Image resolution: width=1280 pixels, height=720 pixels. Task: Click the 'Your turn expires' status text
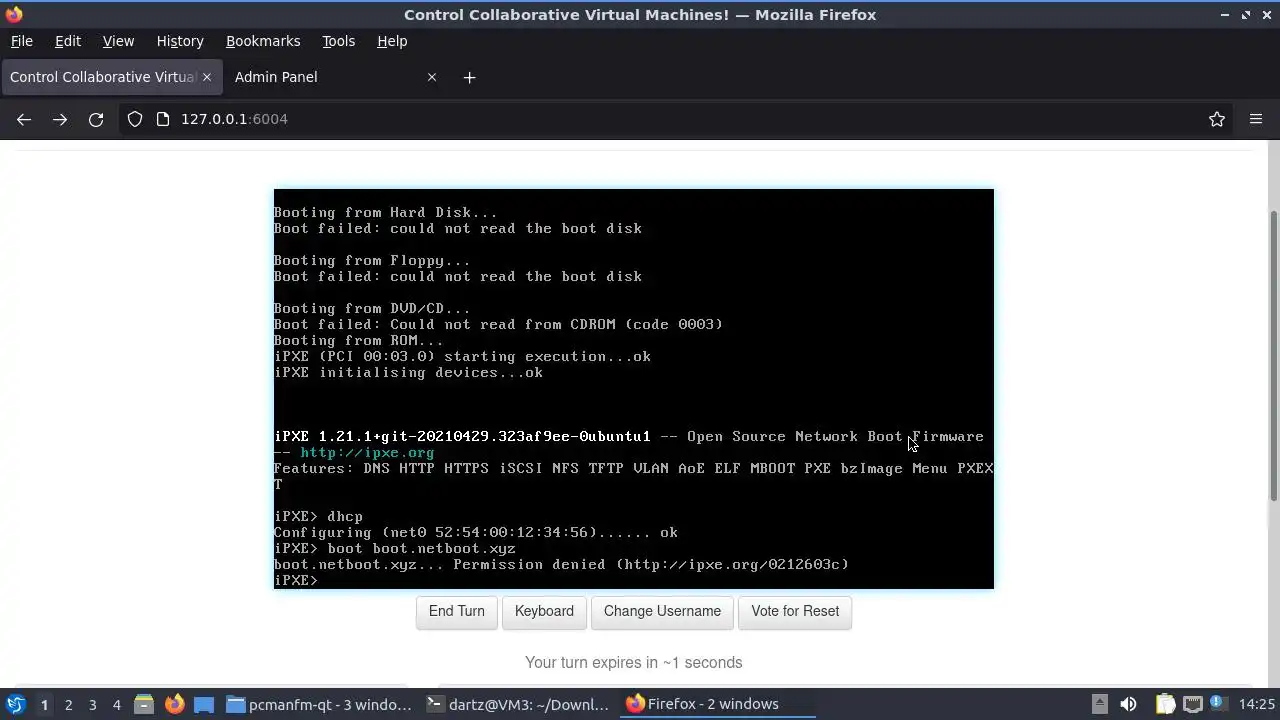(633, 662)
